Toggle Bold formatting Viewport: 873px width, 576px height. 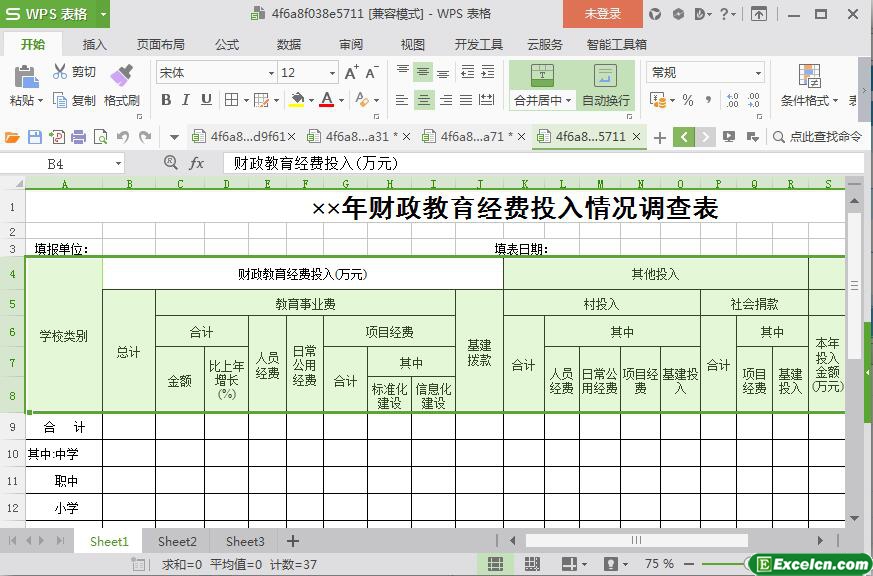[x=166, y=100]
